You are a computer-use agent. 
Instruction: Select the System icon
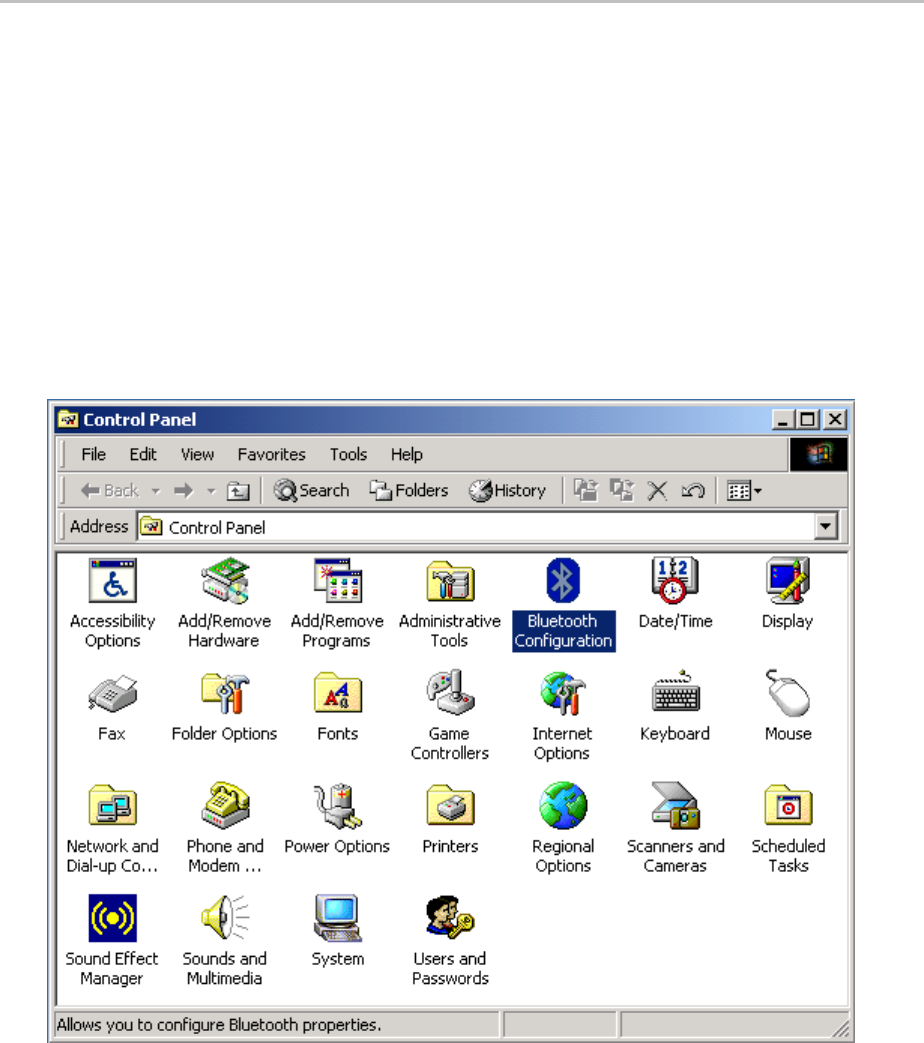point(337,918)
